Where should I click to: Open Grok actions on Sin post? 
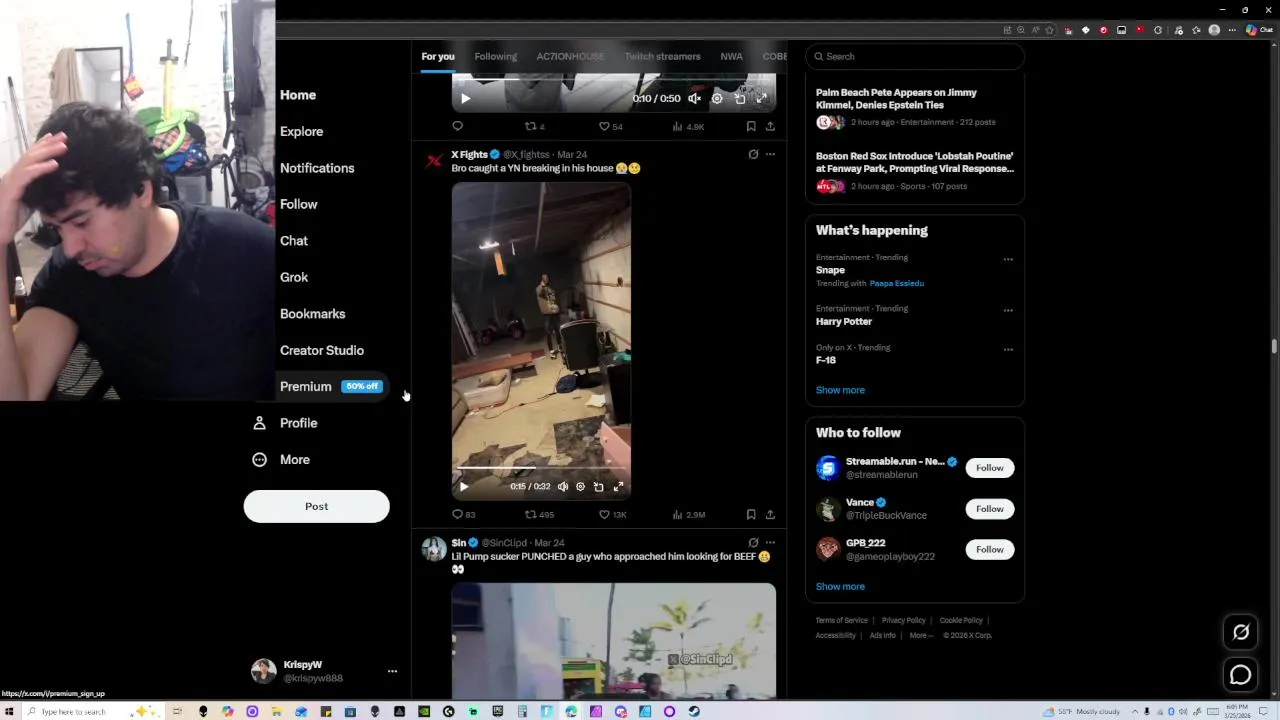tap(753, 542)
